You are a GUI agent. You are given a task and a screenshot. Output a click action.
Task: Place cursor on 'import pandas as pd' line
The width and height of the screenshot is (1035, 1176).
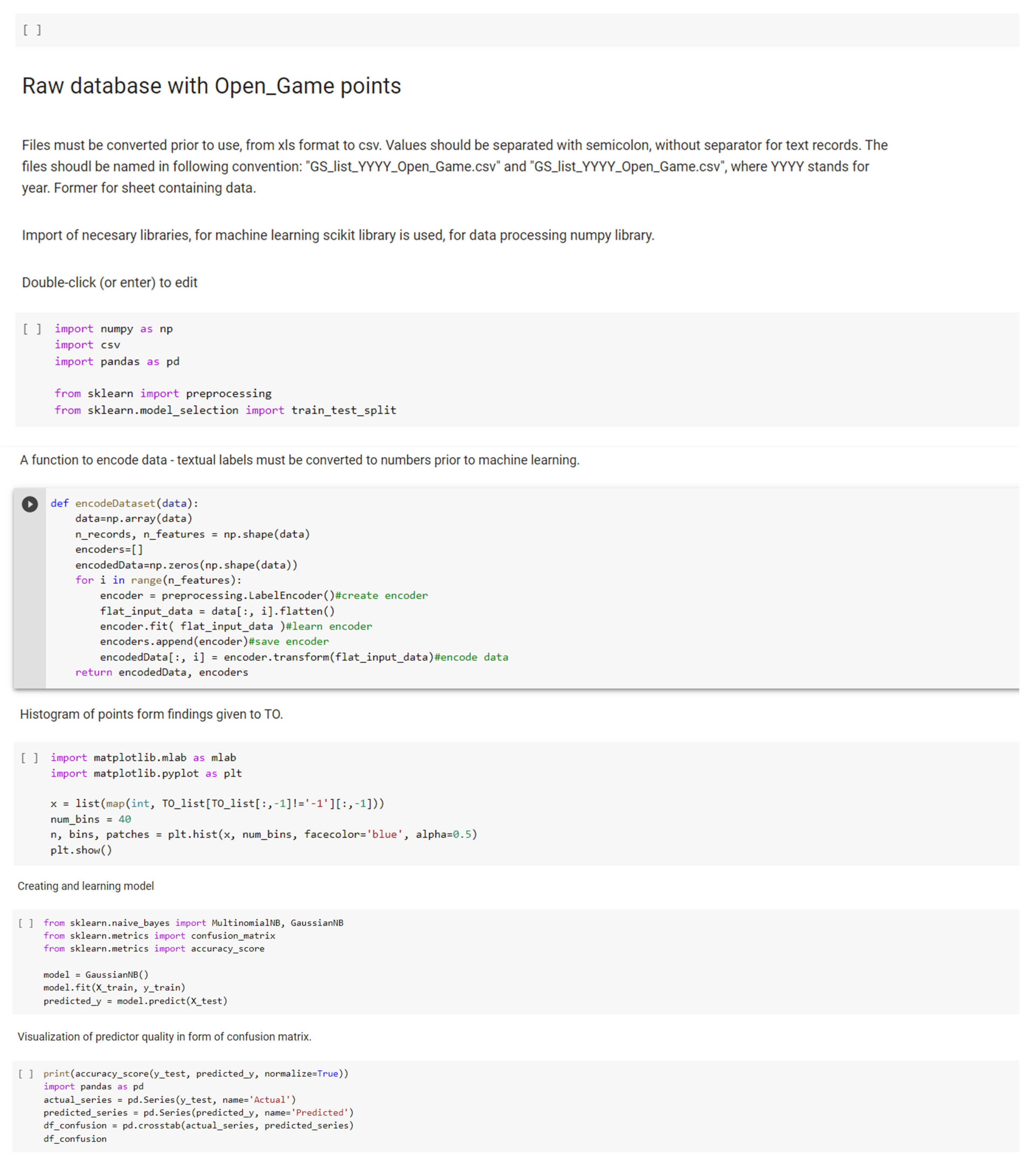coord(117,361)
